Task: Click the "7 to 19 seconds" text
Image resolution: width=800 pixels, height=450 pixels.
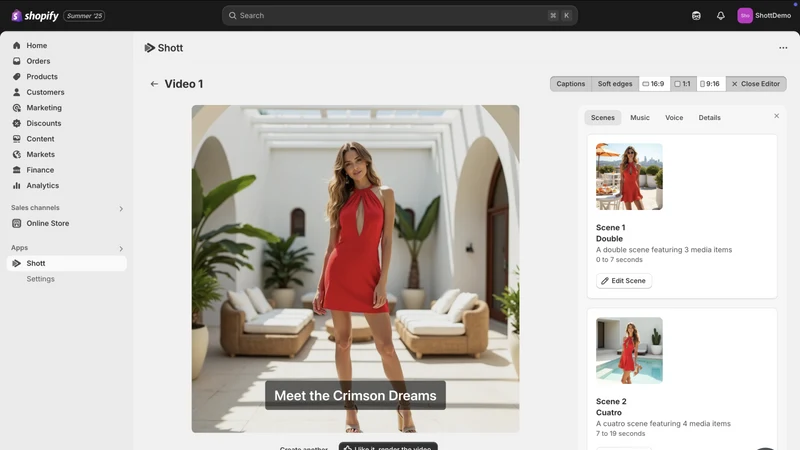Action: [x=620, y=434]
